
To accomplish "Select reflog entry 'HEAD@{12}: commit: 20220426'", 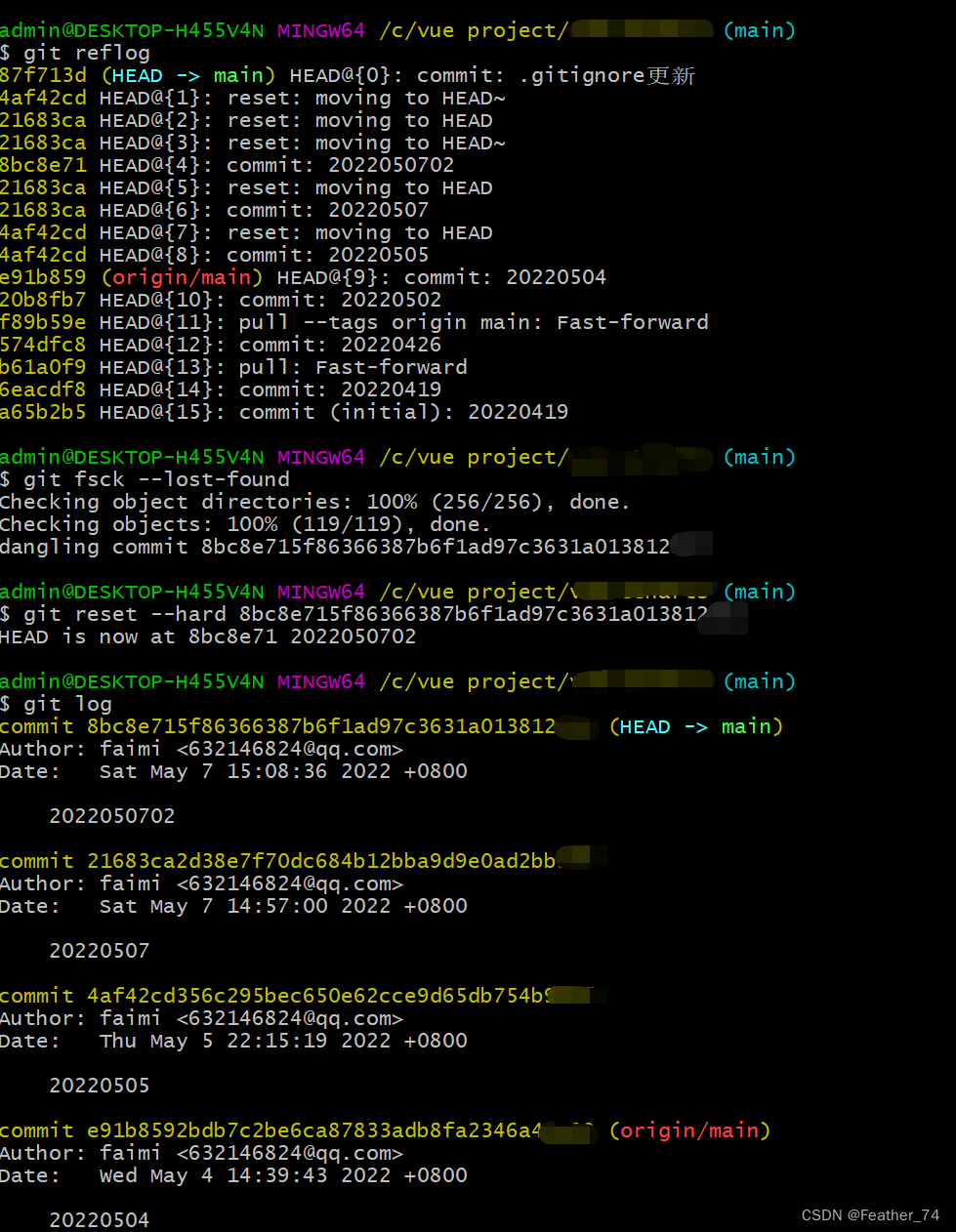I will tap(221, 345).
